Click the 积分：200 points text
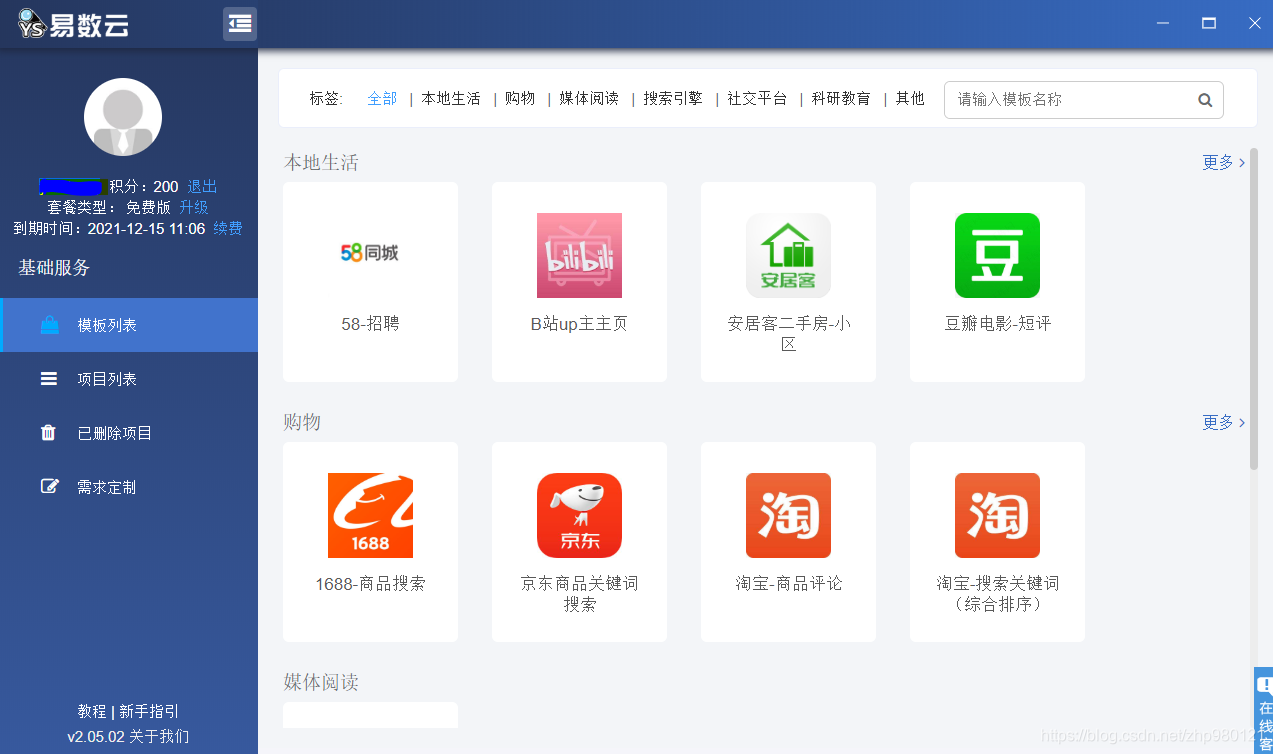 click(144, 187)
